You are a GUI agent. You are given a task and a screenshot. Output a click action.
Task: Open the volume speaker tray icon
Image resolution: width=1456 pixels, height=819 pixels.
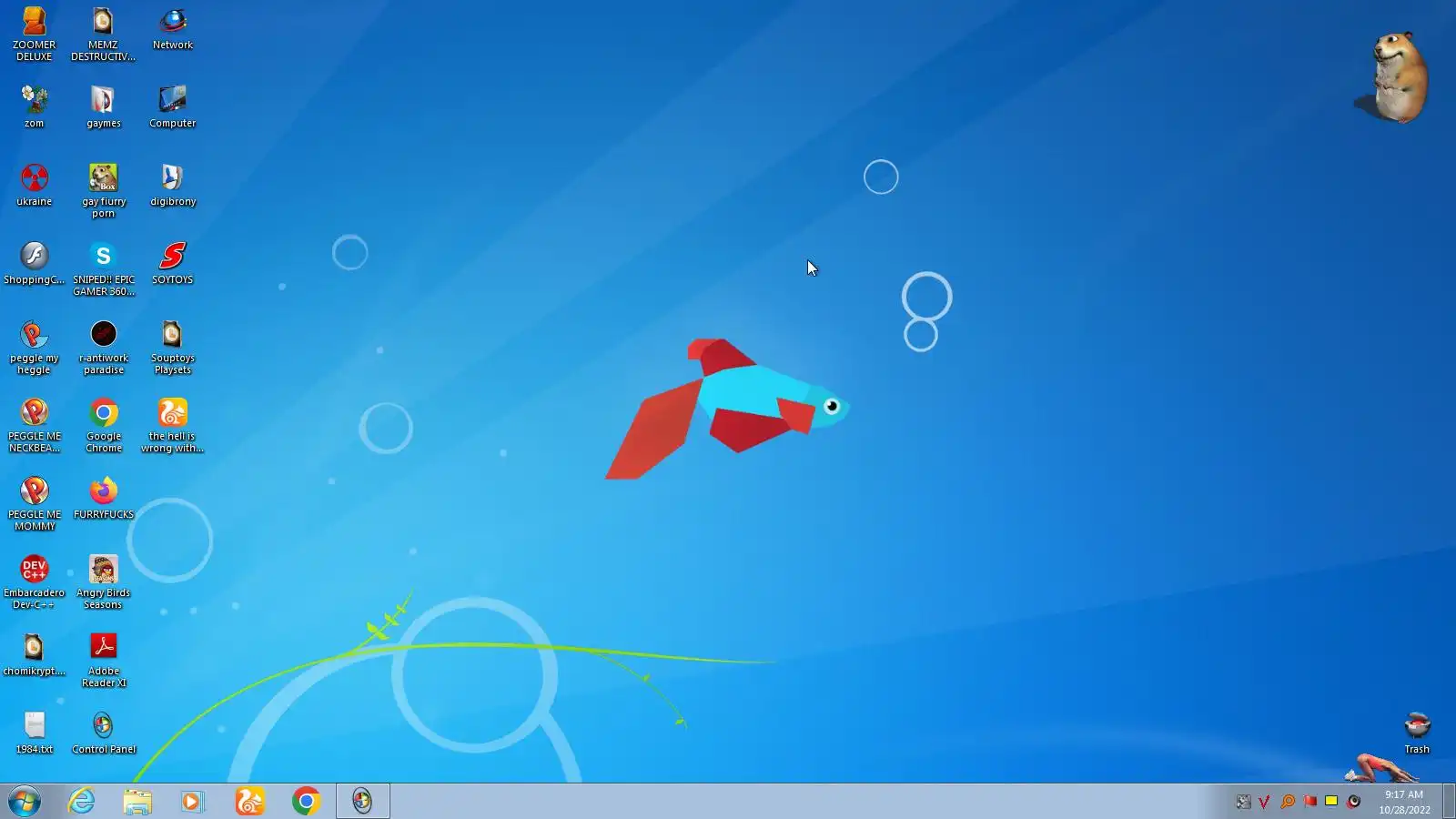pyautogui.click(x=1354, y=802)
